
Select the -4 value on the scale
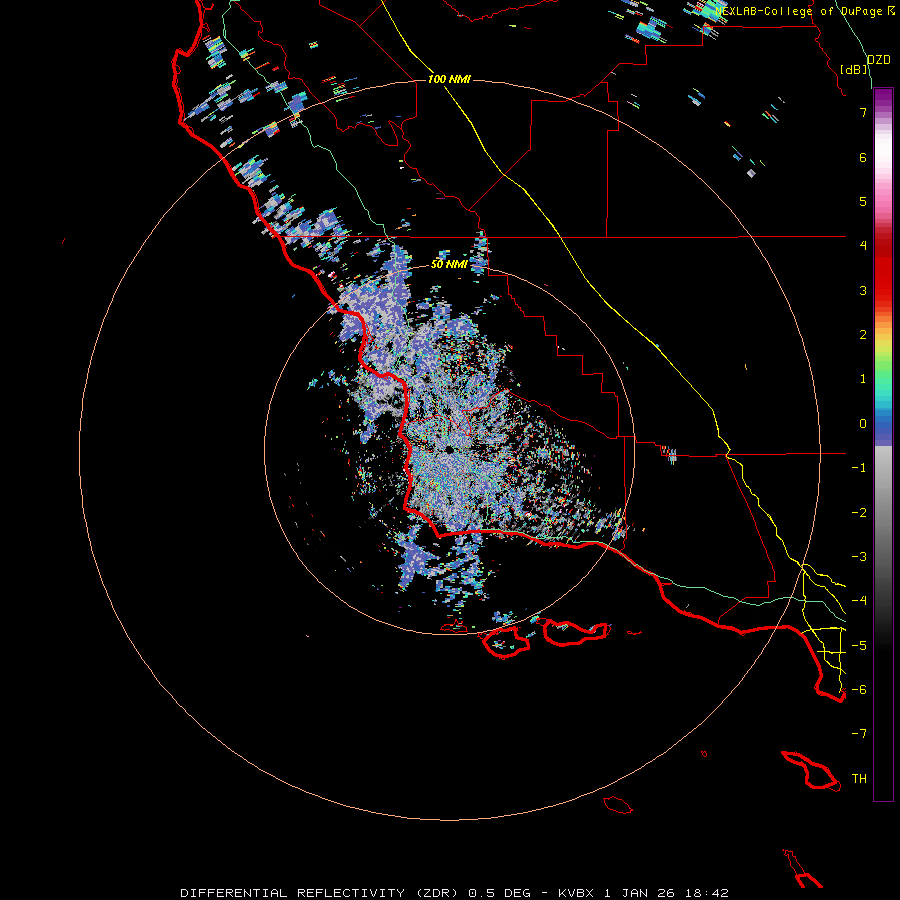[x=859, y=601]
